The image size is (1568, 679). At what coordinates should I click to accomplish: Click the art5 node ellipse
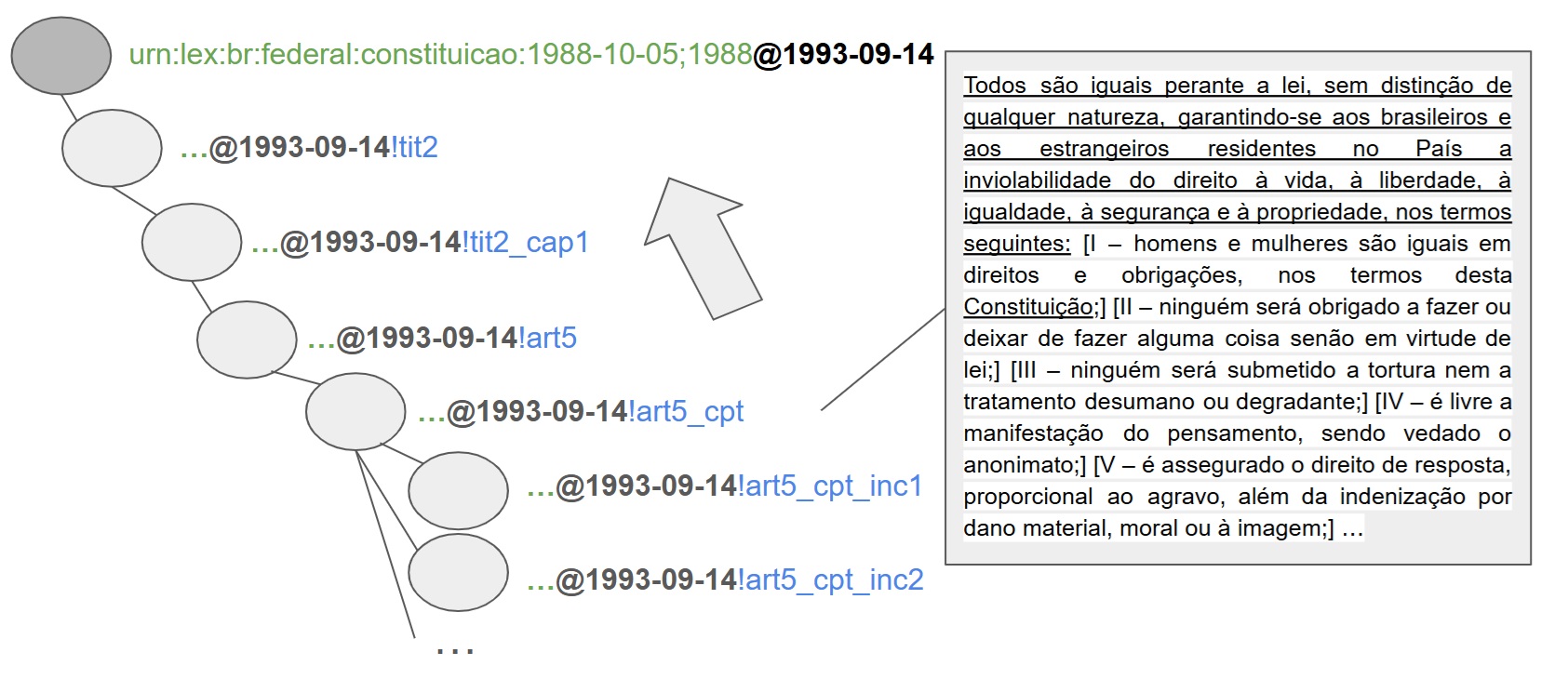tap(247, 339)
